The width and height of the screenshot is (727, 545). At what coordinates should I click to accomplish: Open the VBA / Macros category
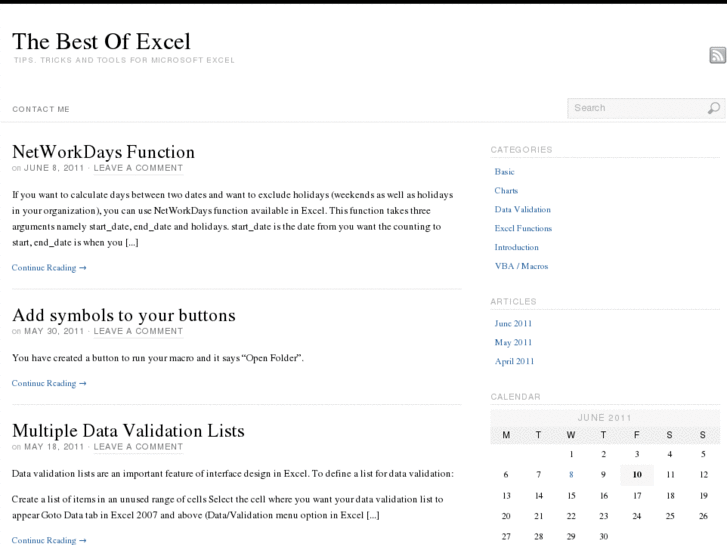[521, 267]
